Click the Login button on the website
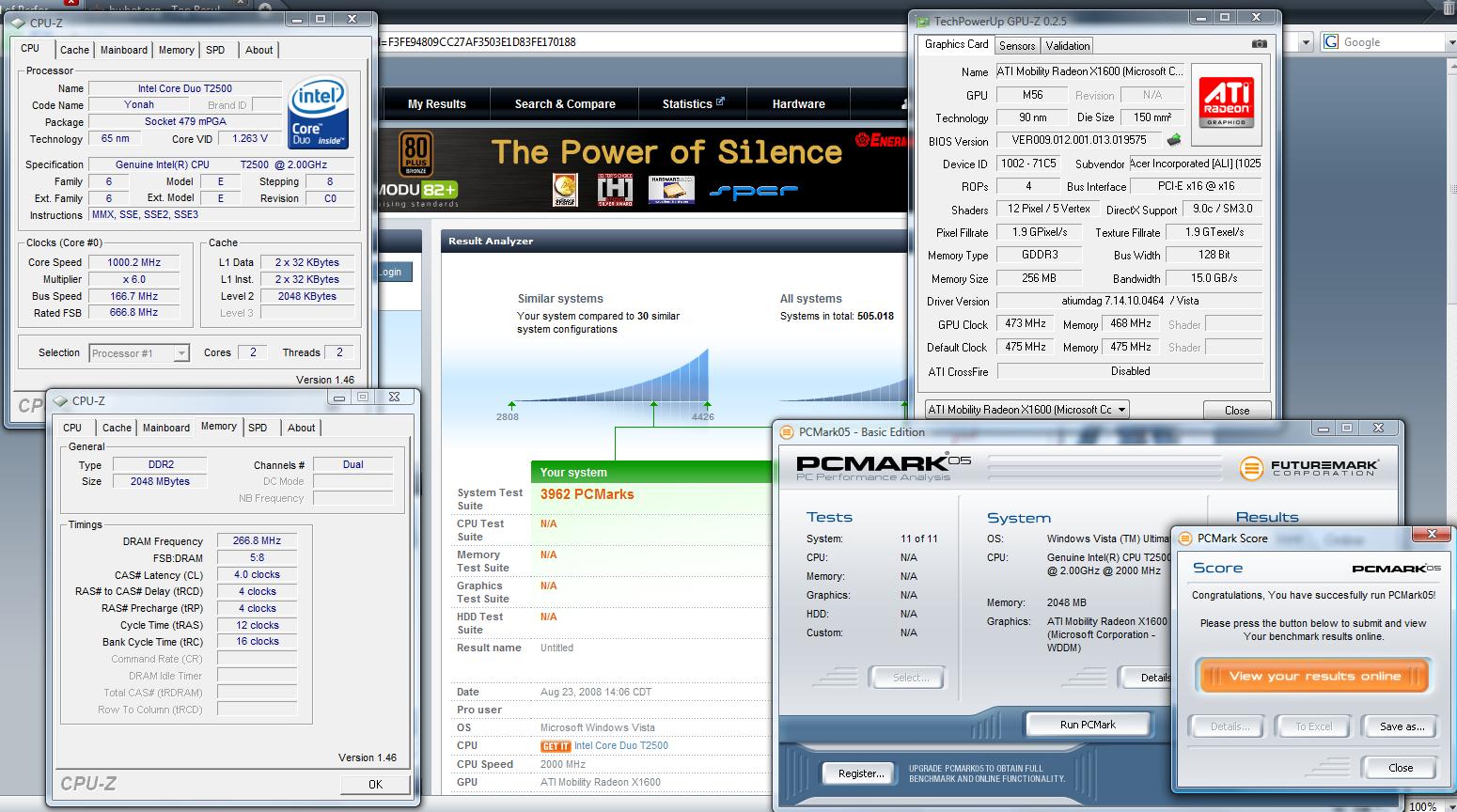This screenshot has width=1457, height=812. point(396,272)
